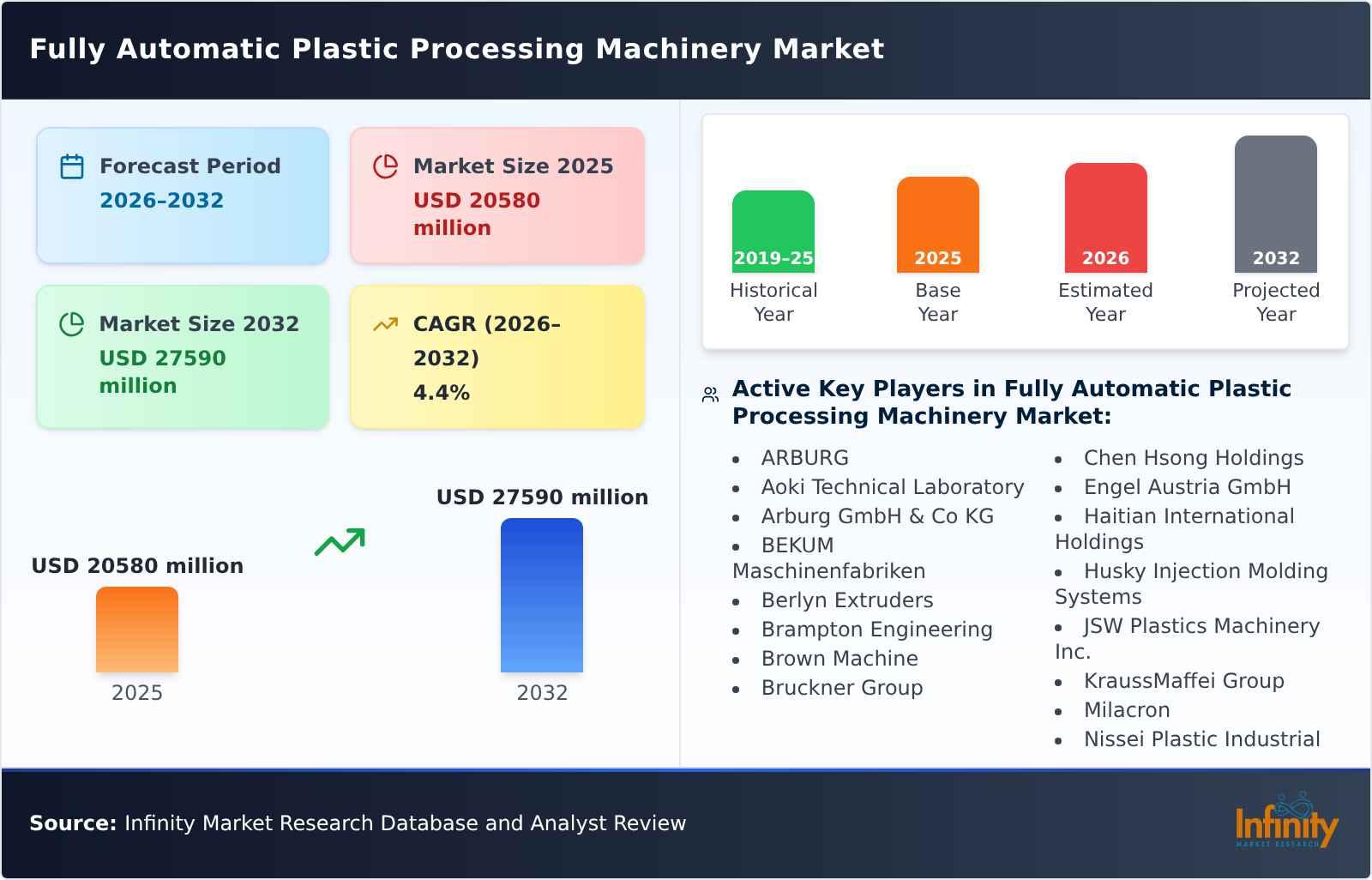
Task: Click the Historical Year label
Action: tap(773, 302)
